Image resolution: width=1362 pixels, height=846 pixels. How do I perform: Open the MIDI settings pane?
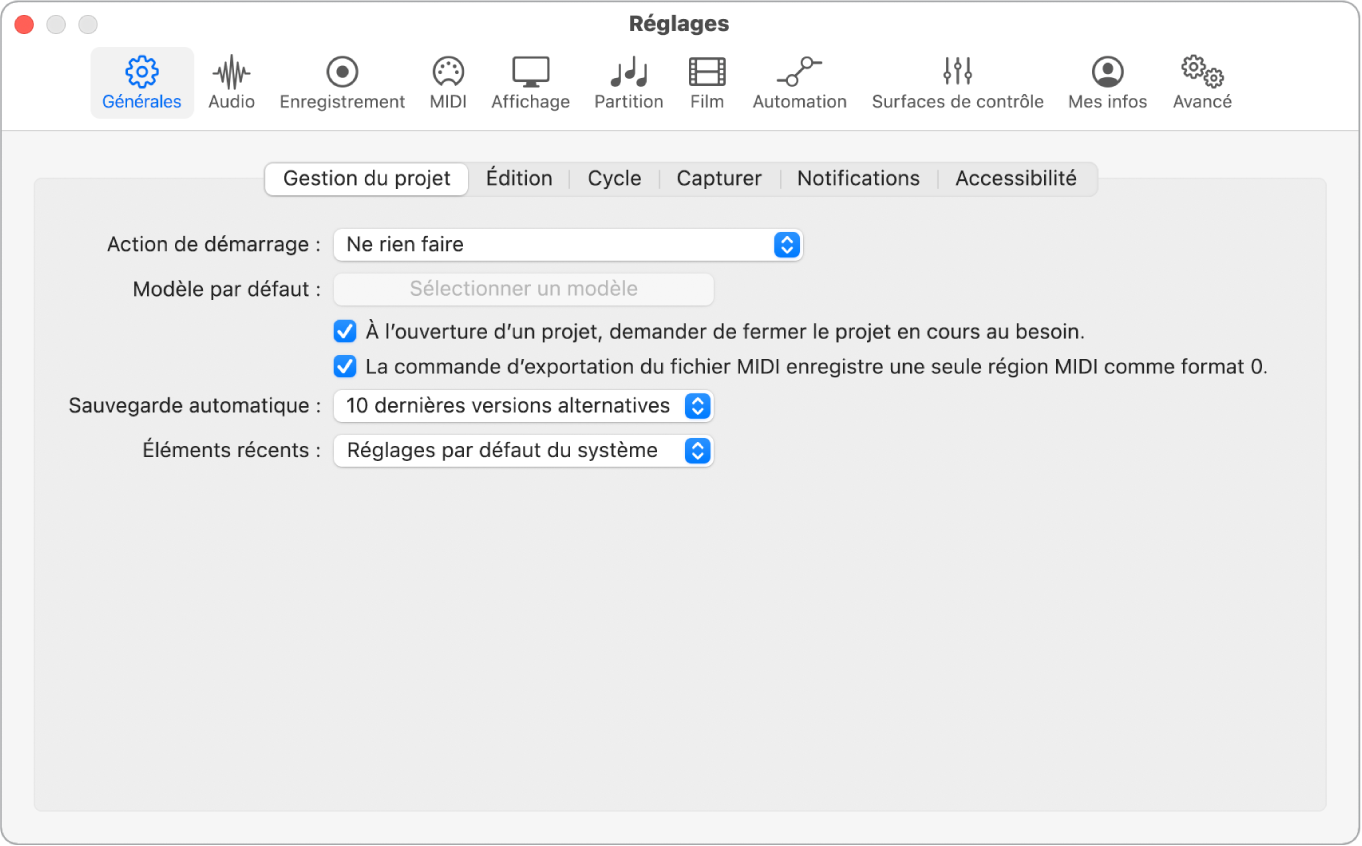point(448,83)
